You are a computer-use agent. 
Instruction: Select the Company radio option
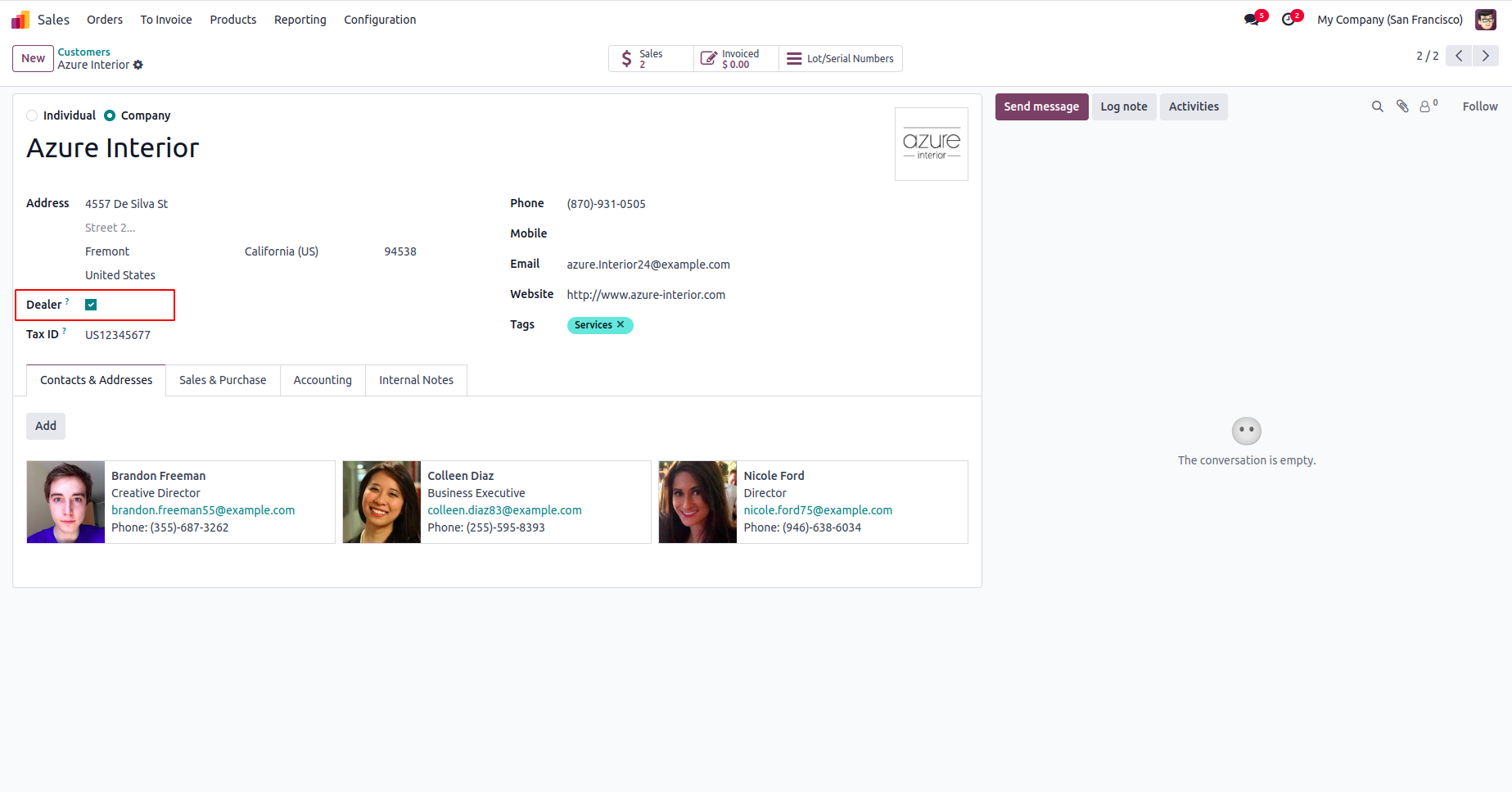[110, 115]
